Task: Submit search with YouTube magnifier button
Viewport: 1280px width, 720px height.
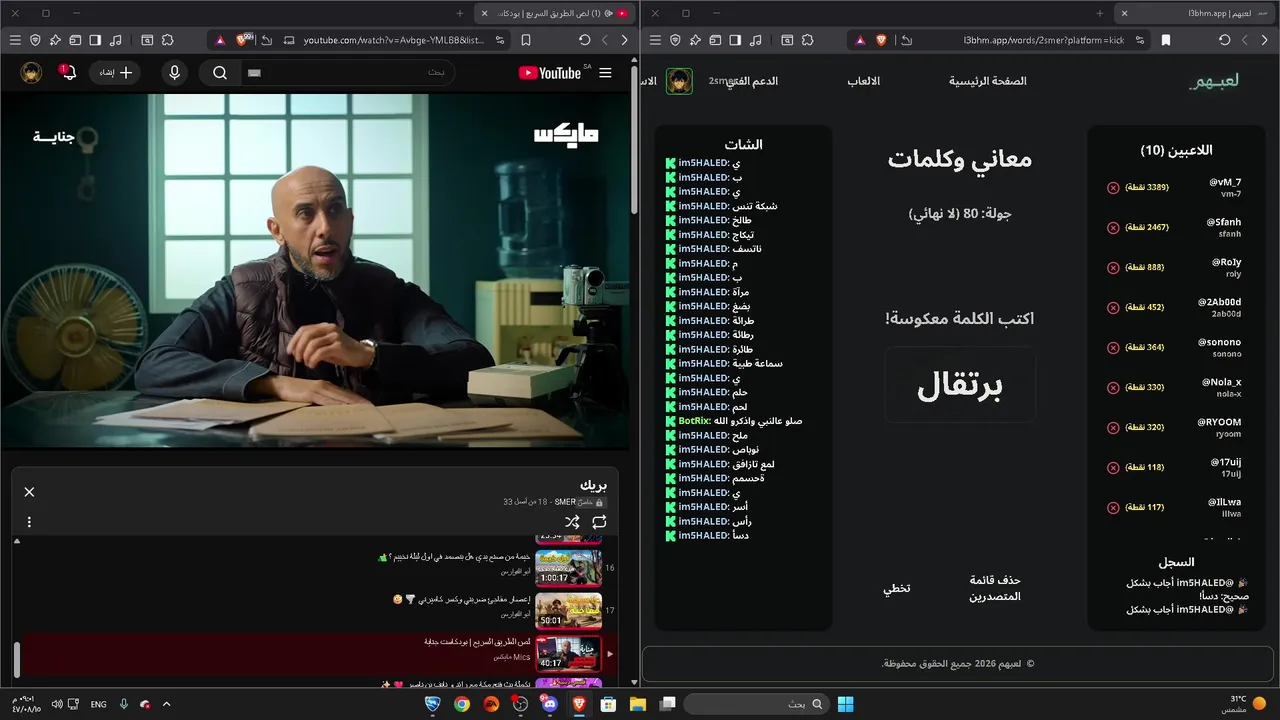Action: [x=220, y=72]
